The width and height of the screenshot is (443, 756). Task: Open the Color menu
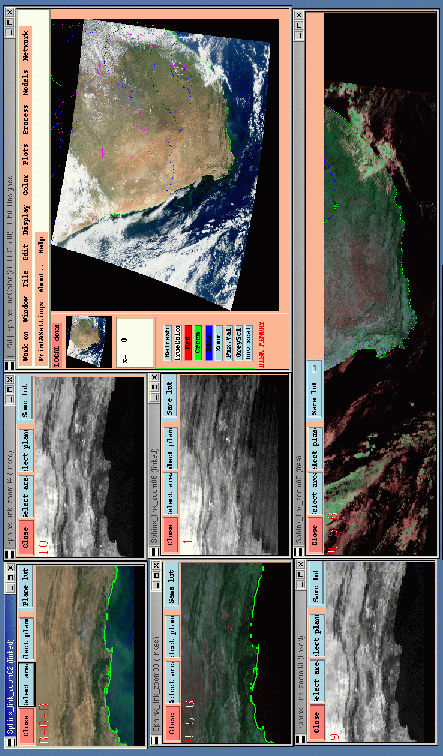click(x=26, y=185)
